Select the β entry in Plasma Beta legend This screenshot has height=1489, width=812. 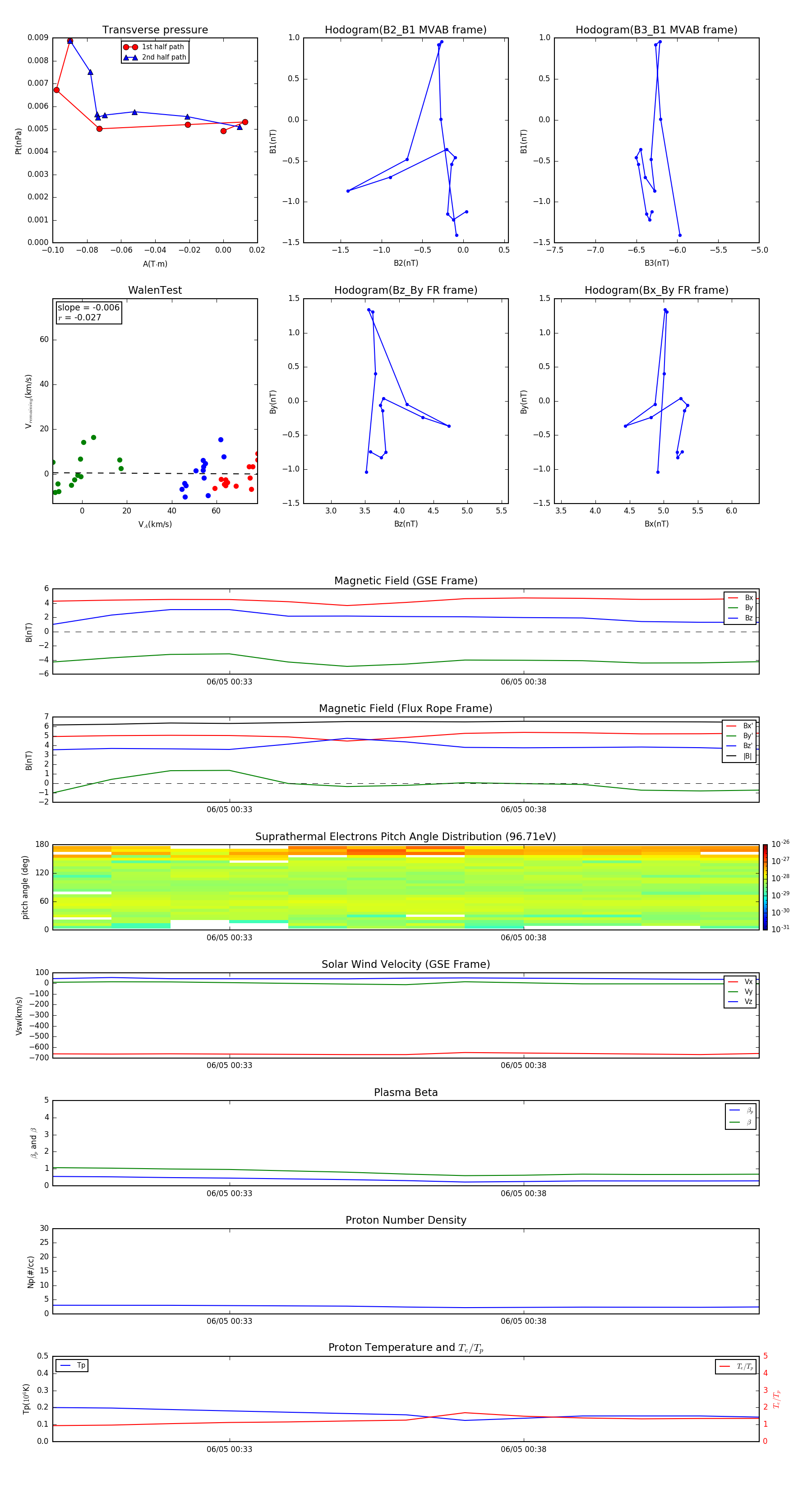tap(741, 1122)
